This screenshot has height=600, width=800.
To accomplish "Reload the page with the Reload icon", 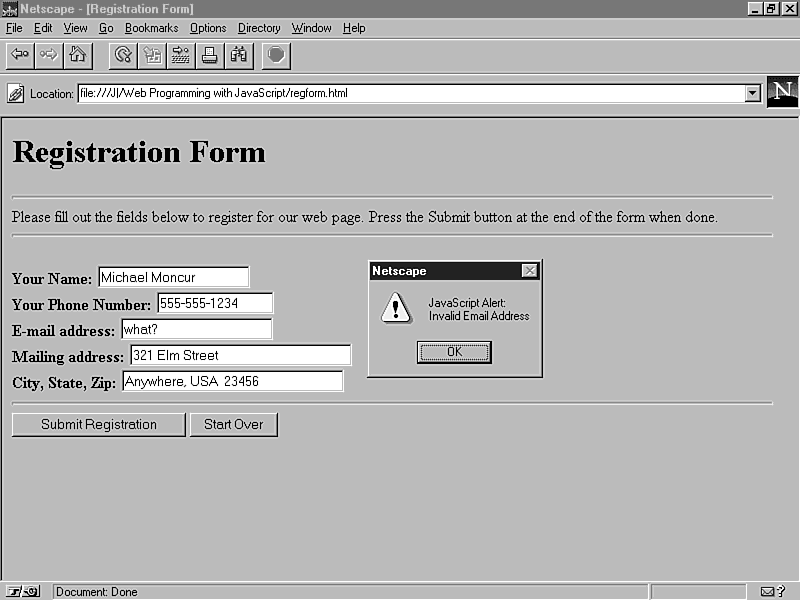I will 123,55.
